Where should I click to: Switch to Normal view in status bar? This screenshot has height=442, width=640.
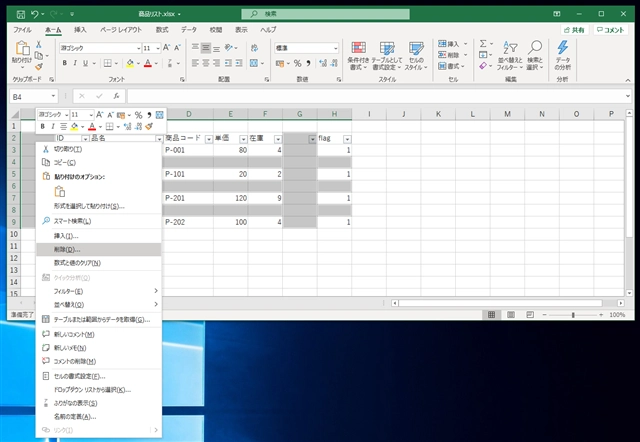[x=491, y=315]
